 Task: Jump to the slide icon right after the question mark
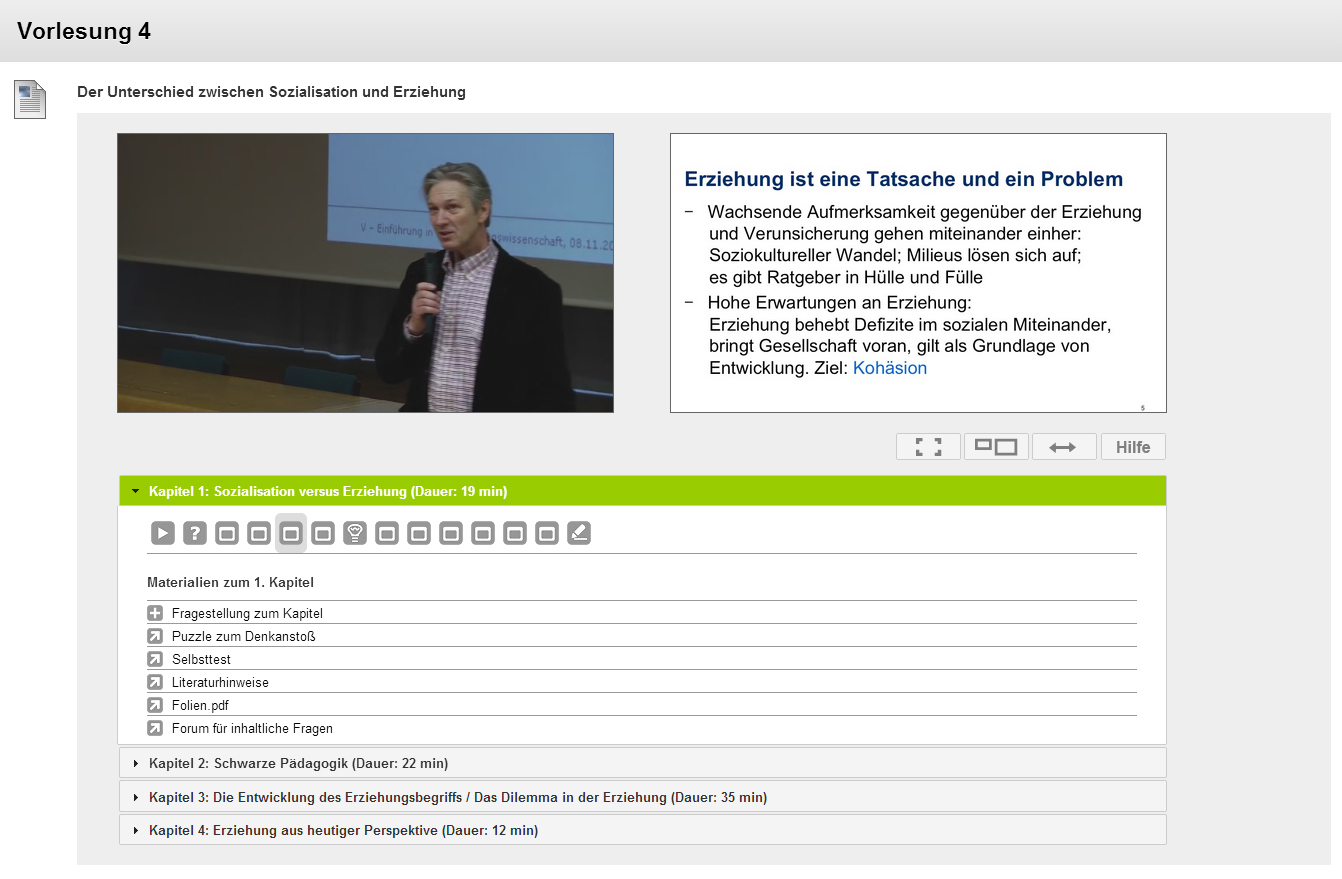tap(227, 533)
